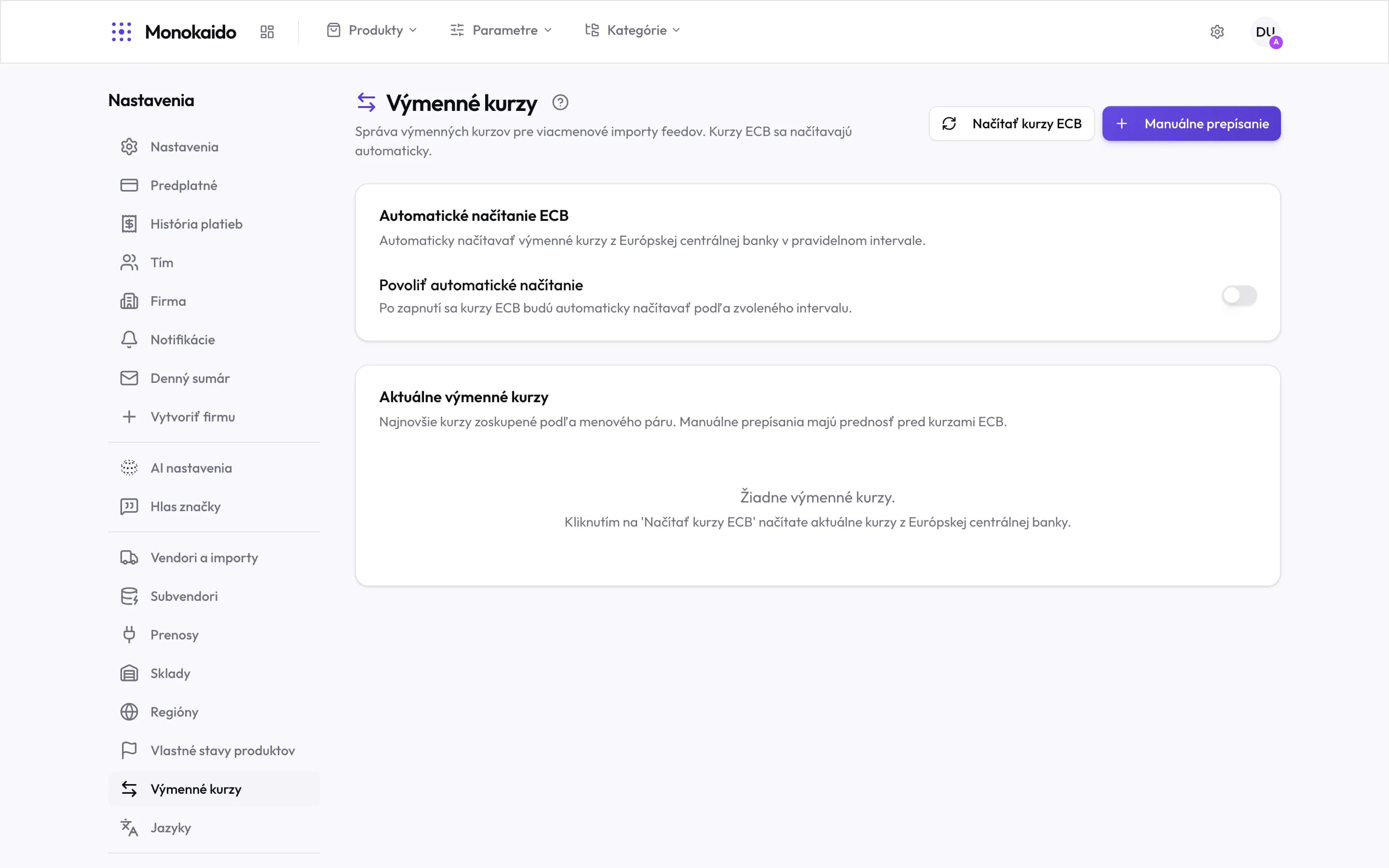Enable the Povoliť automatické načítanie switch
The height and width of the screenshot is (868, 1389).
[1239, 296]
